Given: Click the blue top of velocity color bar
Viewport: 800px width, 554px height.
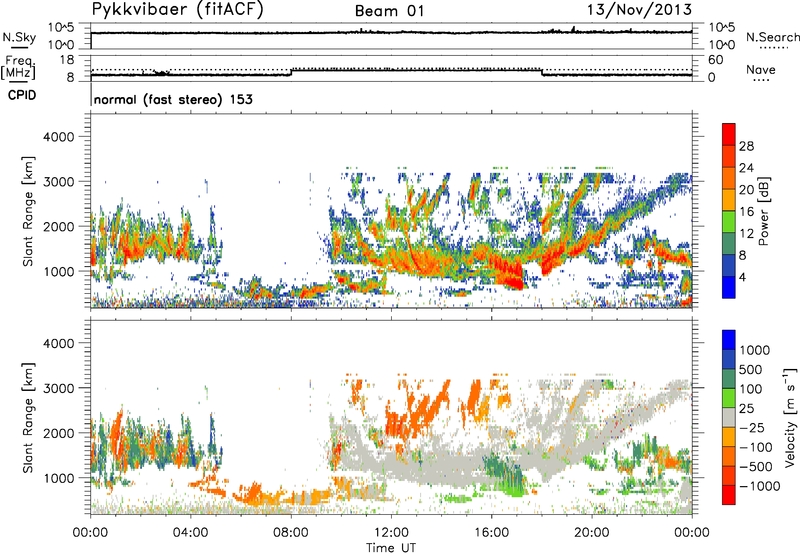Looking at the screenshot, I should coord(729,340).
